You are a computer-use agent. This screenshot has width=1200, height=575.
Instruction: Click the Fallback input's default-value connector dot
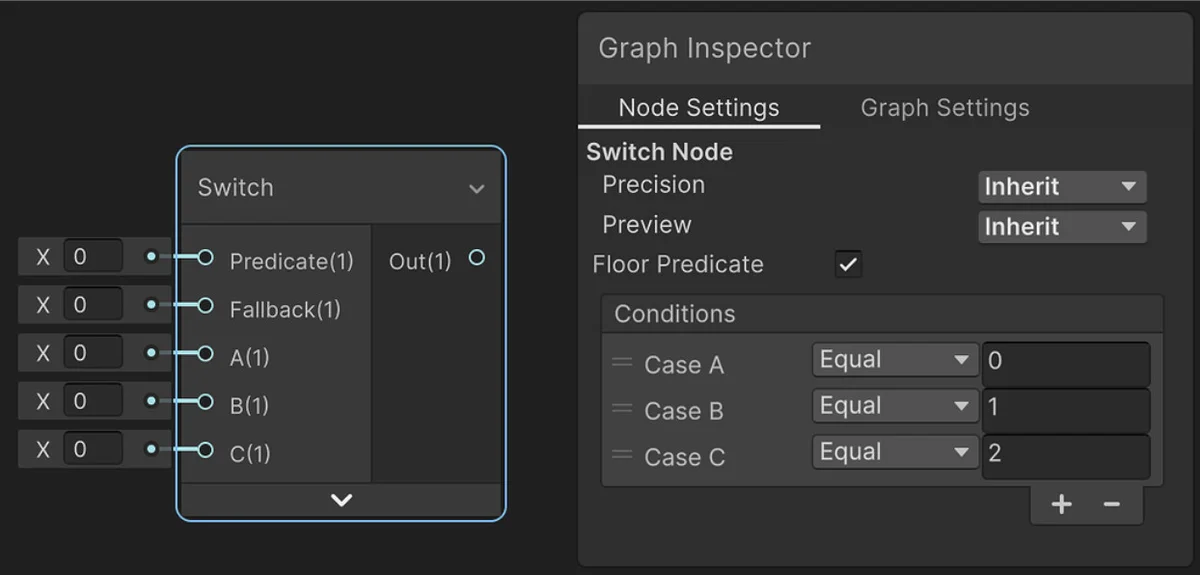(x=151, y=305)
